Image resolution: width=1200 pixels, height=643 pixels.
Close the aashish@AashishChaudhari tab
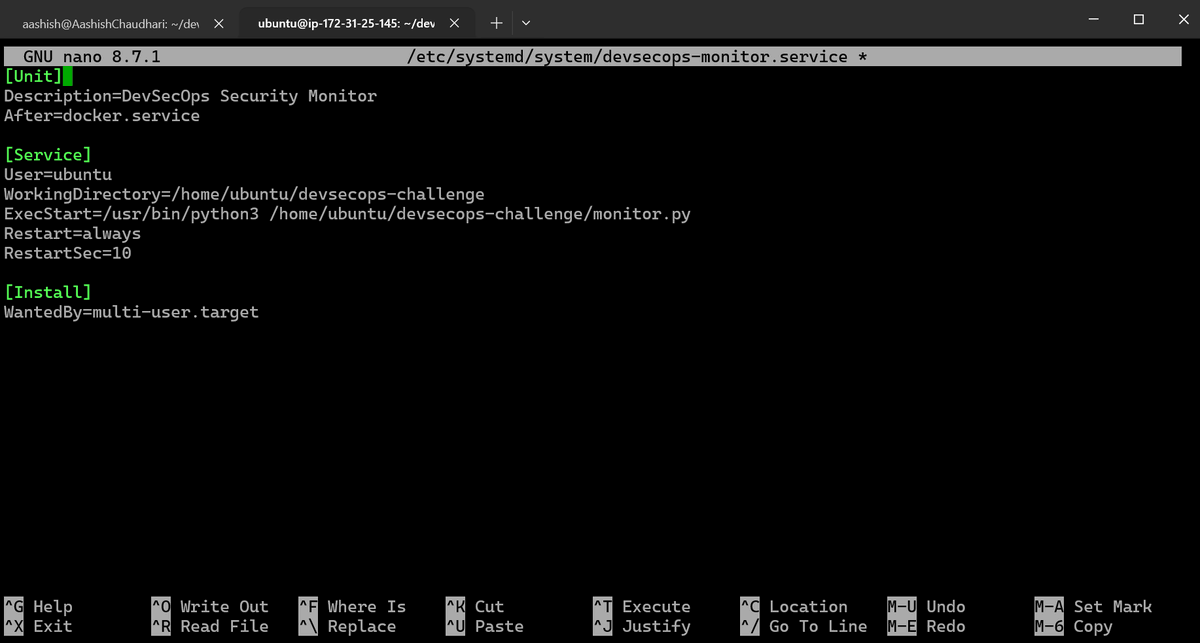click(219, 22)
